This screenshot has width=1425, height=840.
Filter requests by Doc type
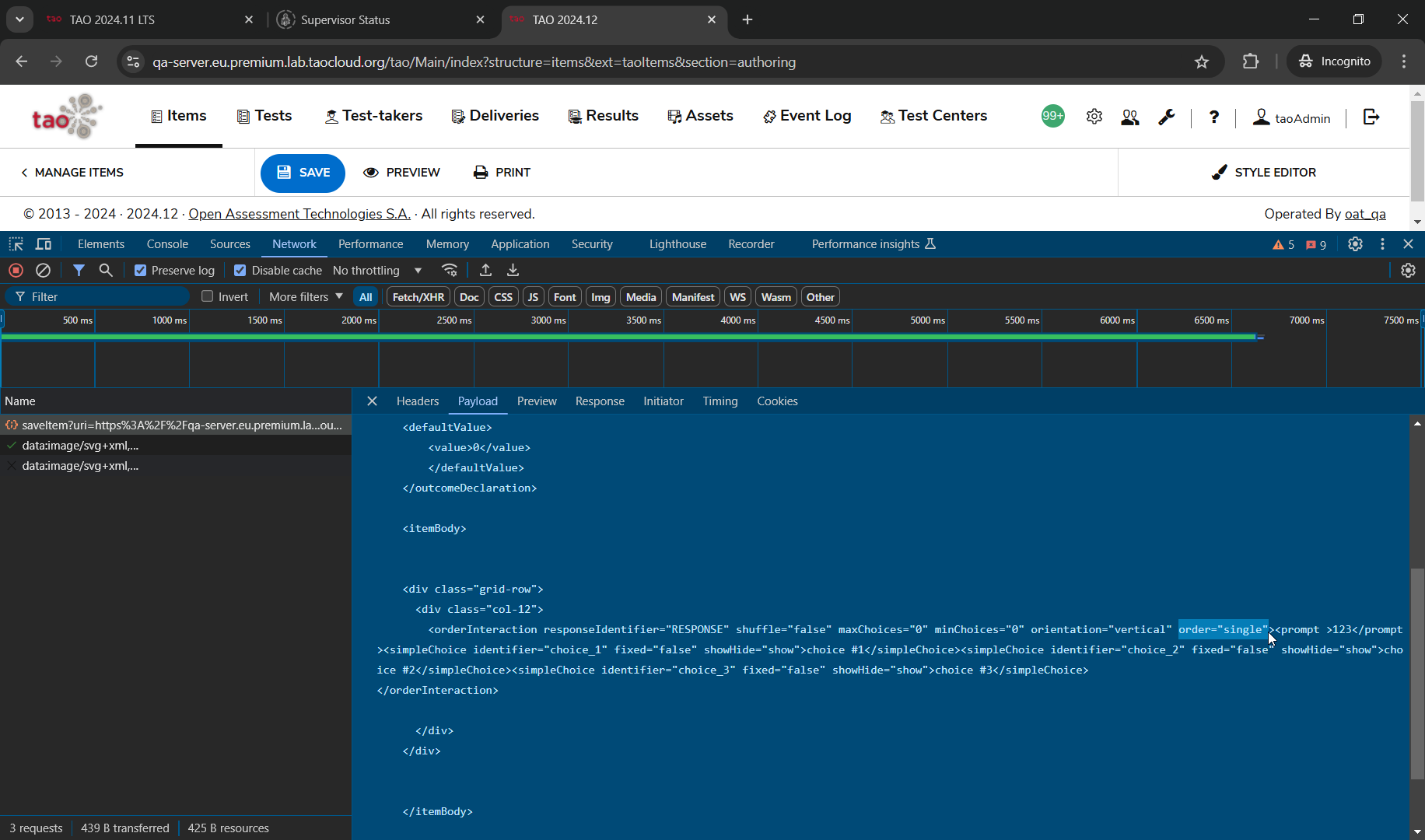[x=469, y=297]
